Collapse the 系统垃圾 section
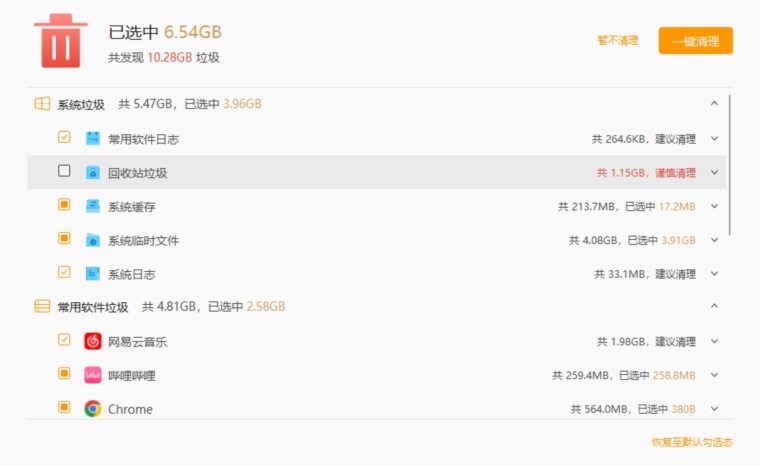Viewport: 760px width, 466px height. point(714,103)
